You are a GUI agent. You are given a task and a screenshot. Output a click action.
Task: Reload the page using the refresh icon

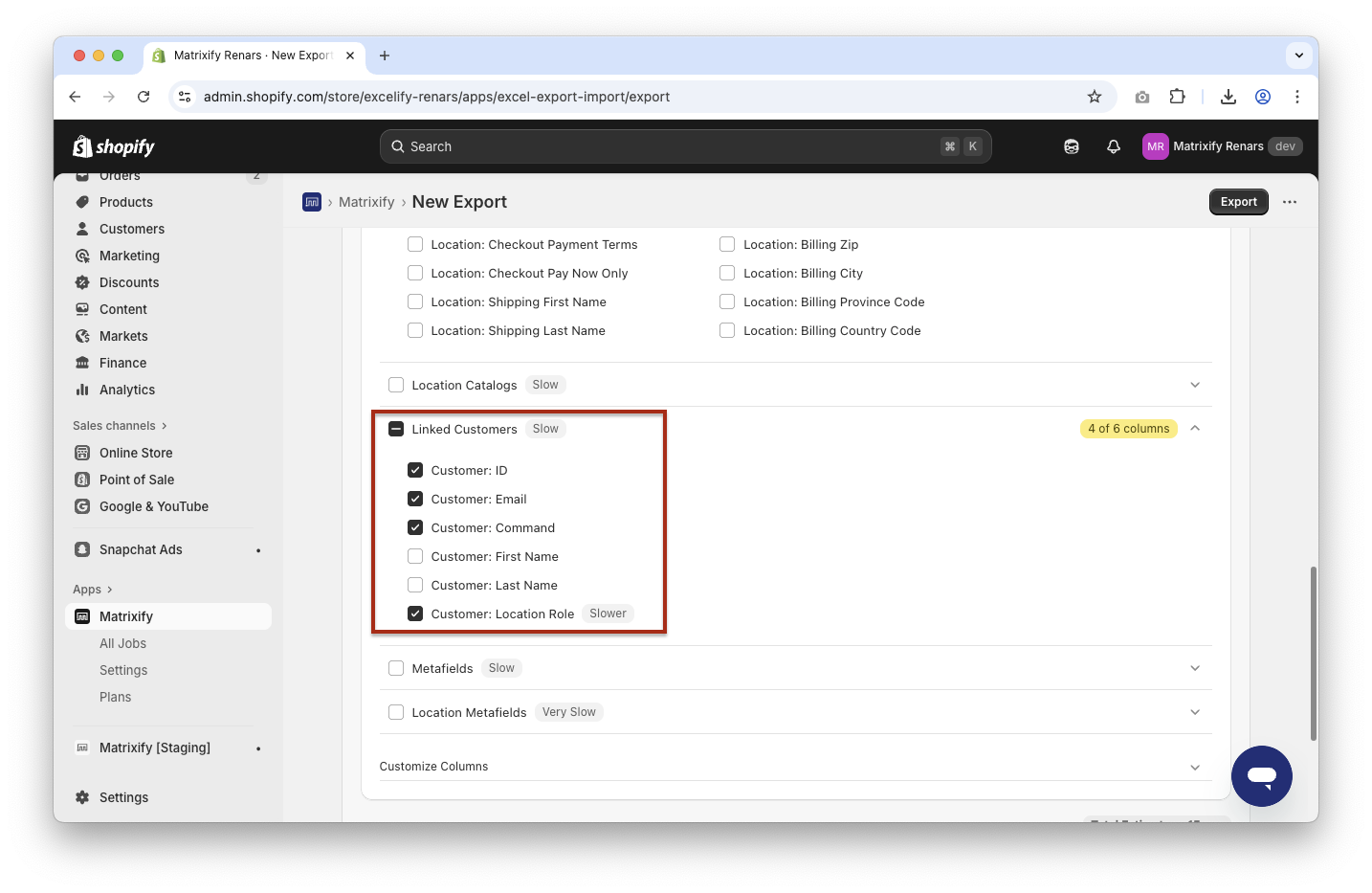point(144,97)
